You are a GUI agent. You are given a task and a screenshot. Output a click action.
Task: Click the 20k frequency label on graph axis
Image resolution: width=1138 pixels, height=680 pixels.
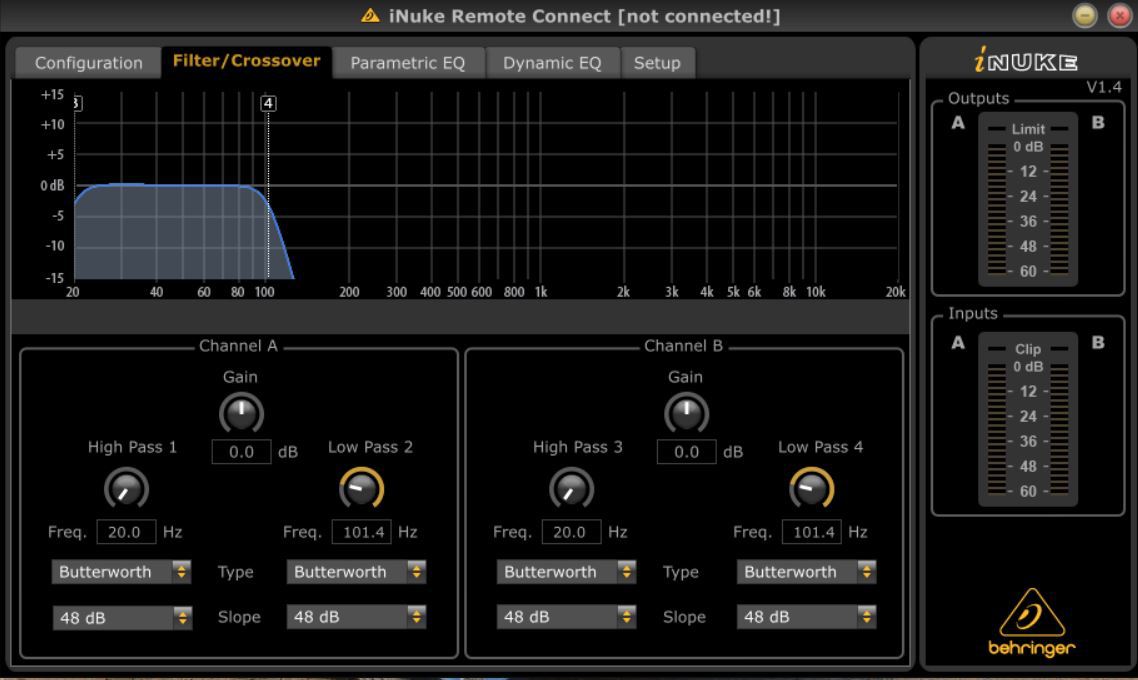(x=895, y=292)
